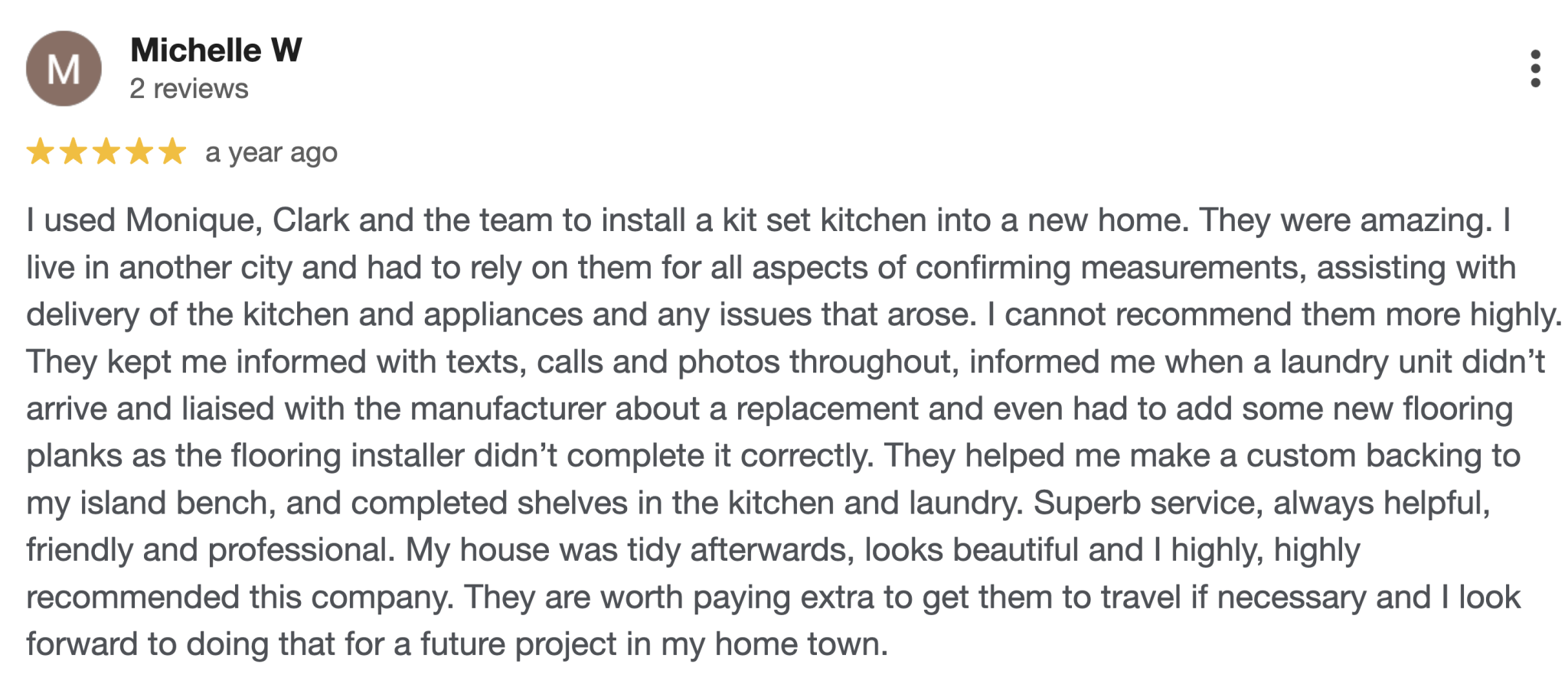
Task: Click the brown M profile avatar
Action: (64, 69)
